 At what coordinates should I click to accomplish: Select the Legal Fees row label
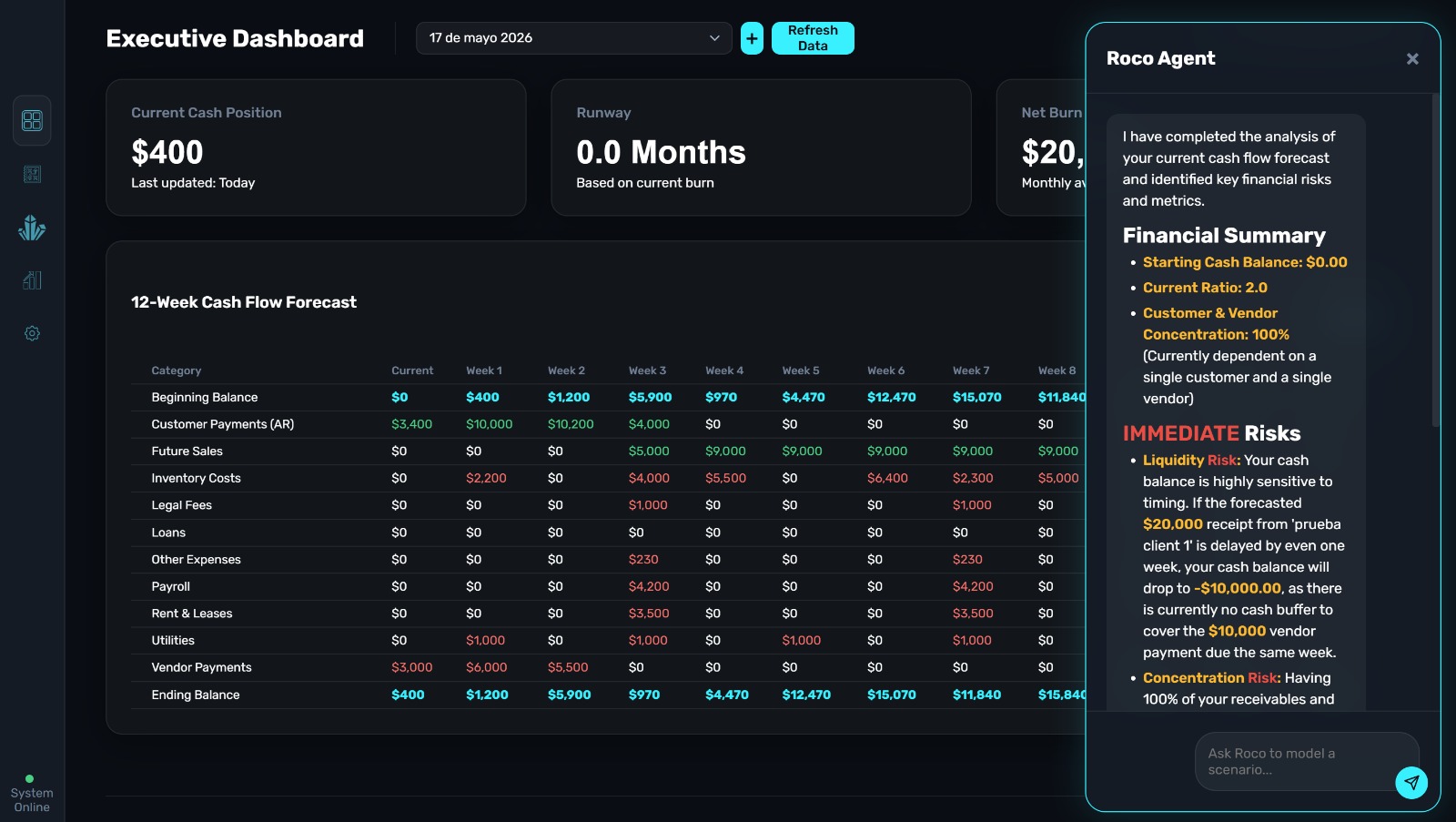tap(182, 505)
